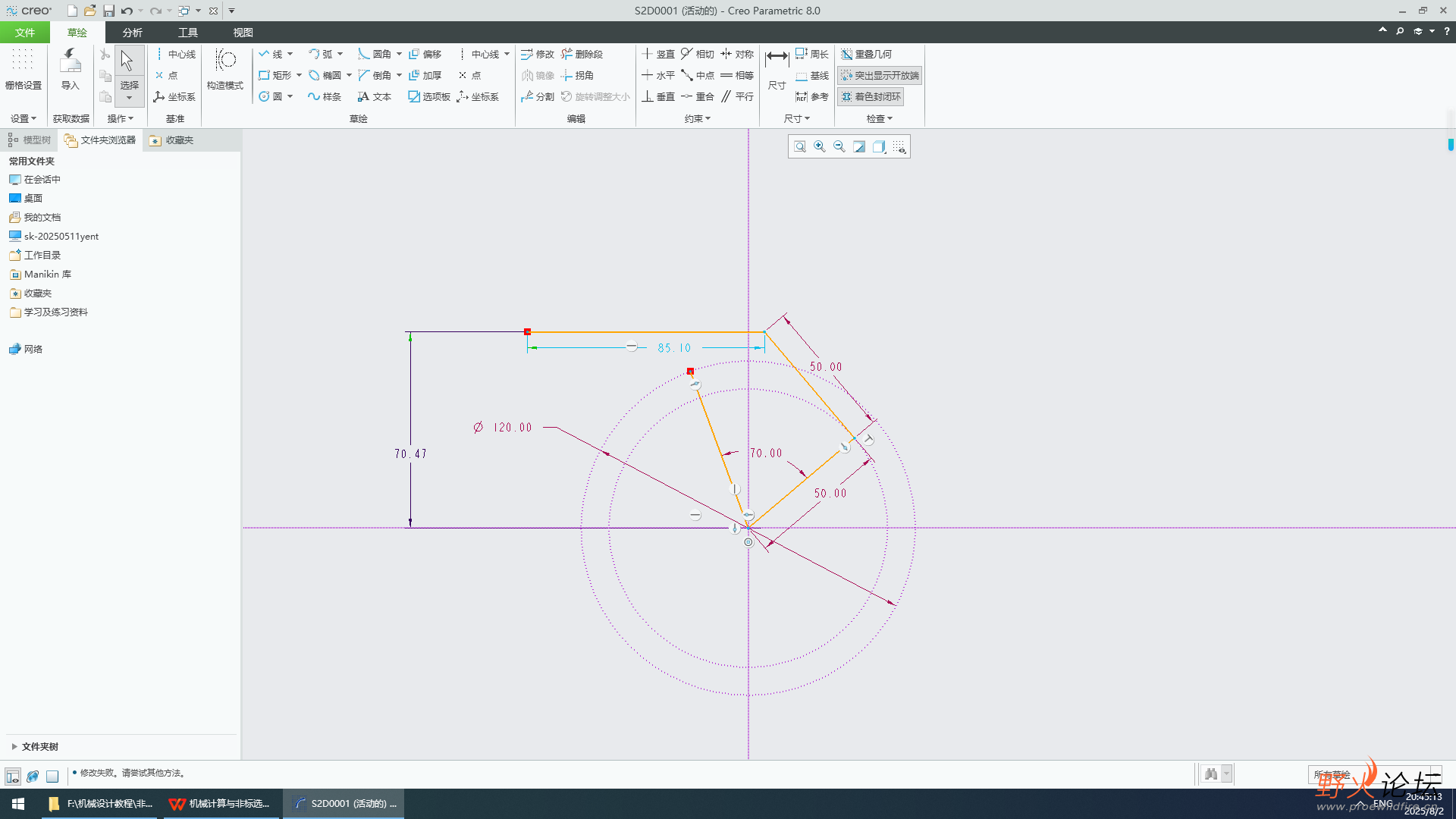Apply the 重合 coincident constraint

click(698, 96)
